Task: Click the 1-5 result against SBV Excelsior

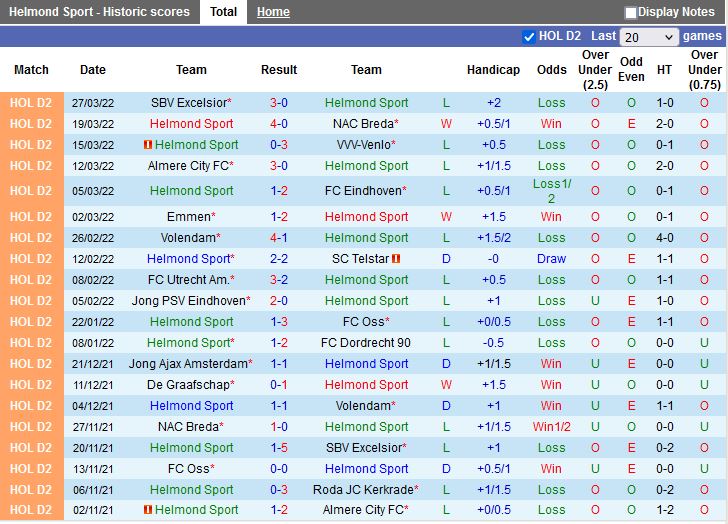Action: click(279, 448)
